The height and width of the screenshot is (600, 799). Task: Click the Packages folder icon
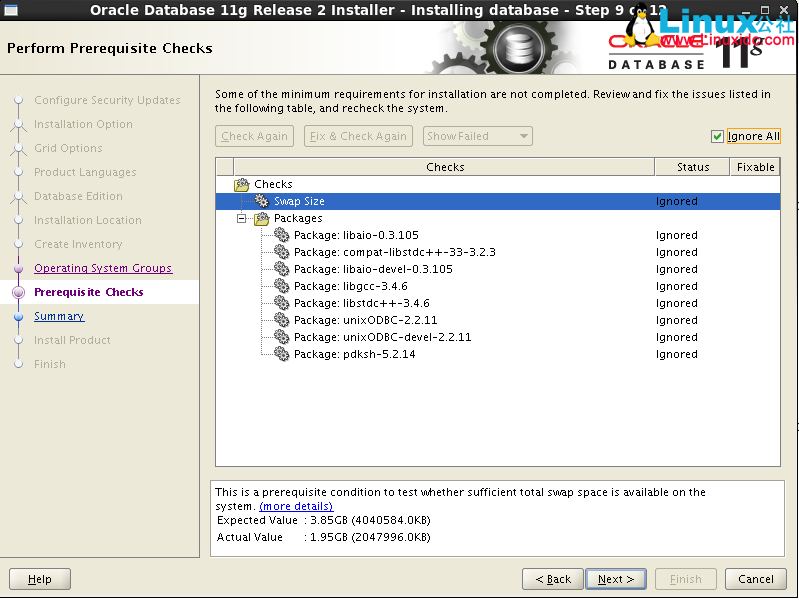[261, 218]
